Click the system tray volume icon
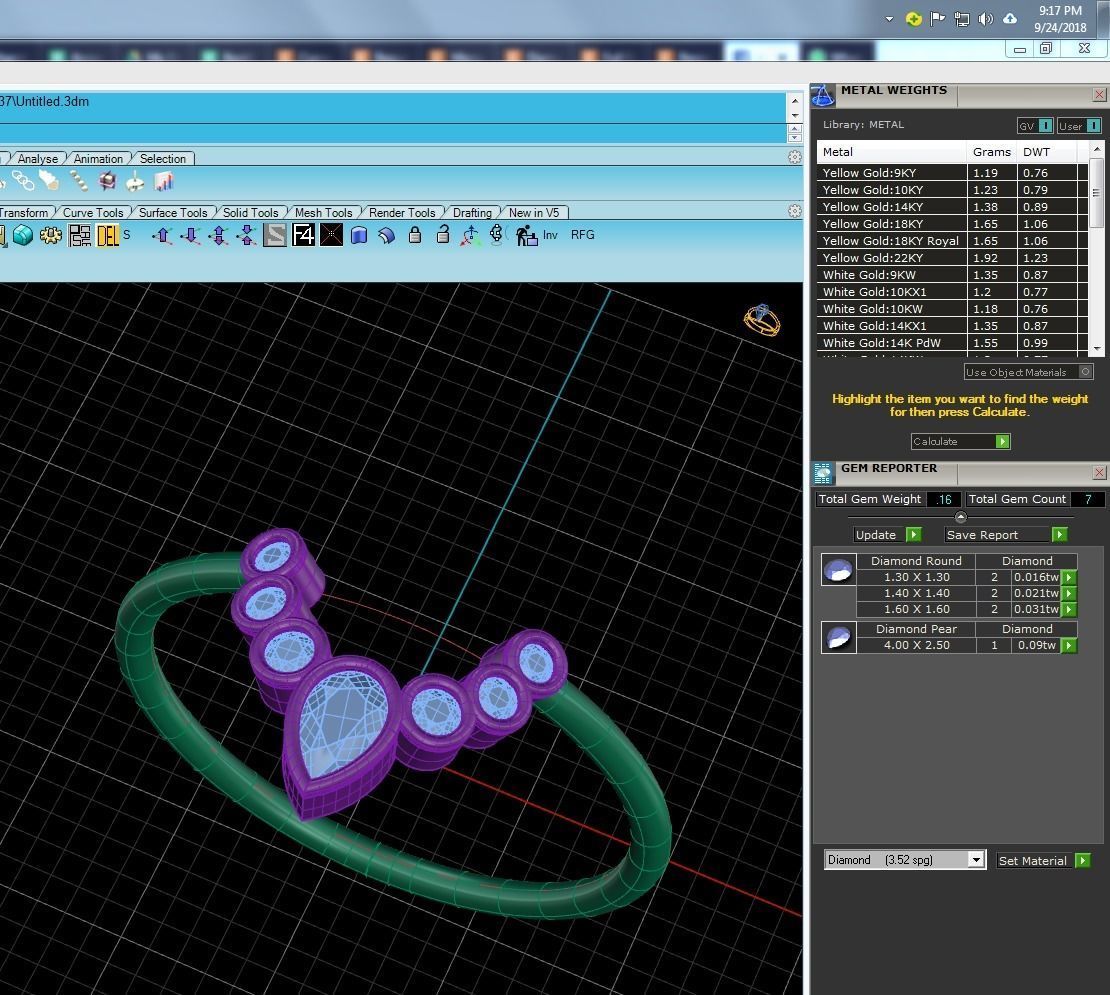Screen dimensions: 1110x995 click(x=985, y=19)
